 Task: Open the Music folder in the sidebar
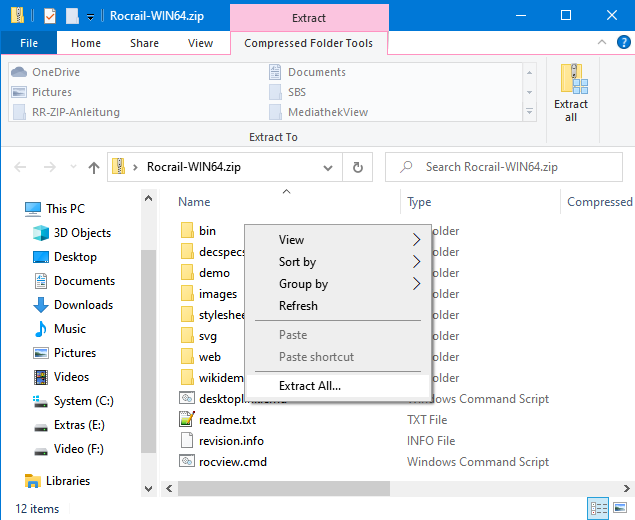click(69, 329)
